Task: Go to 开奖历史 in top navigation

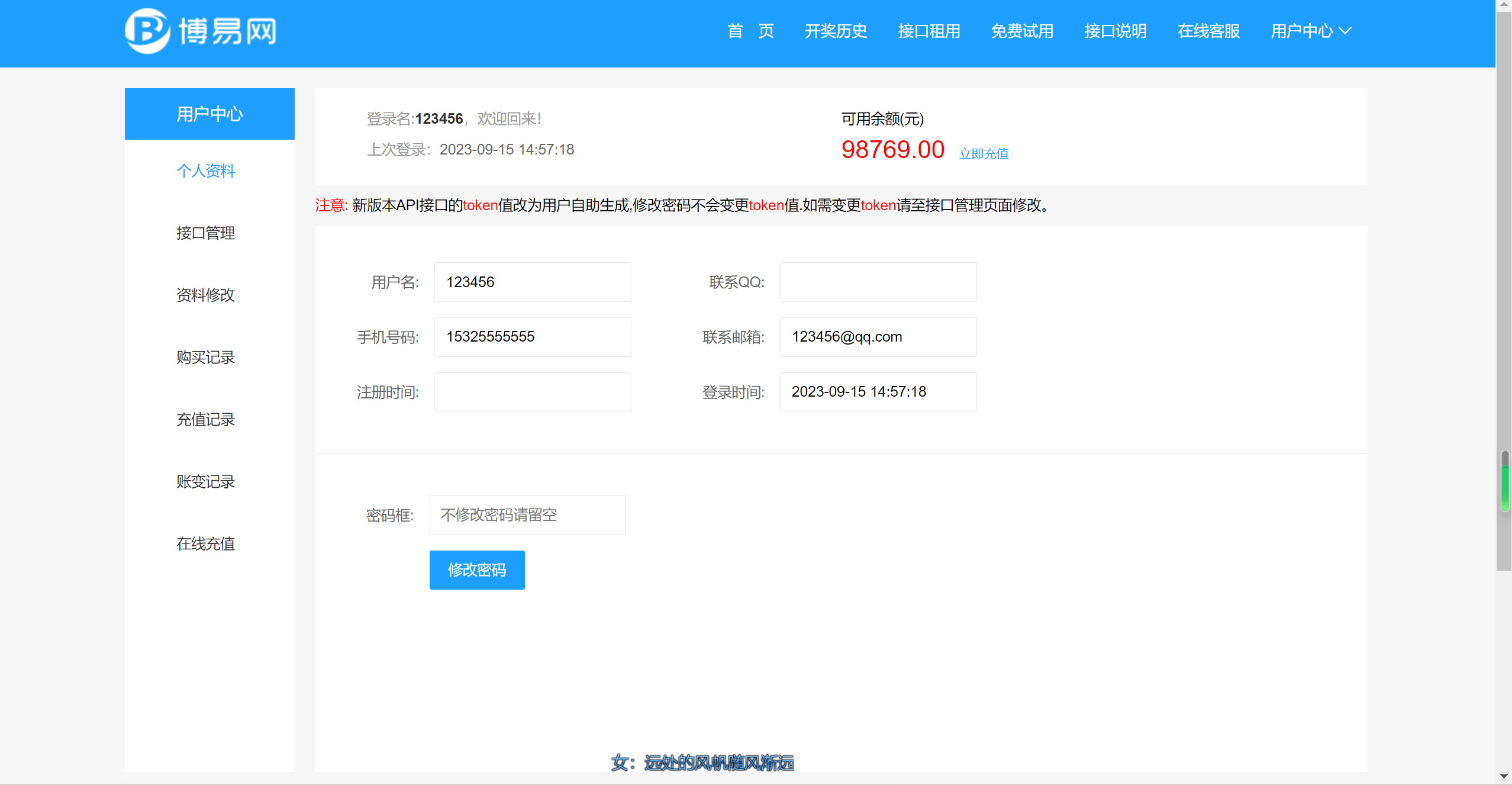Action: [x=836, y=31]
